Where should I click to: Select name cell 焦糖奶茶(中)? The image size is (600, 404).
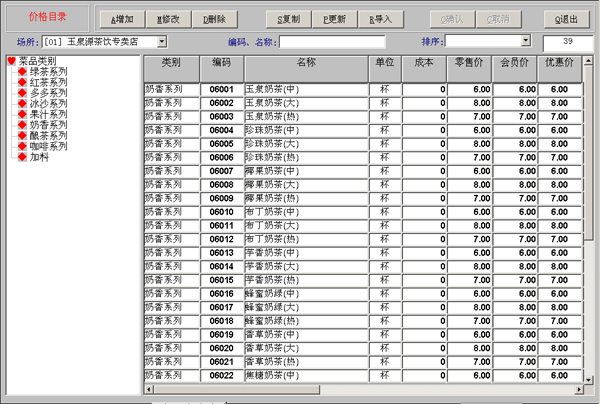(x=306, y=376)
